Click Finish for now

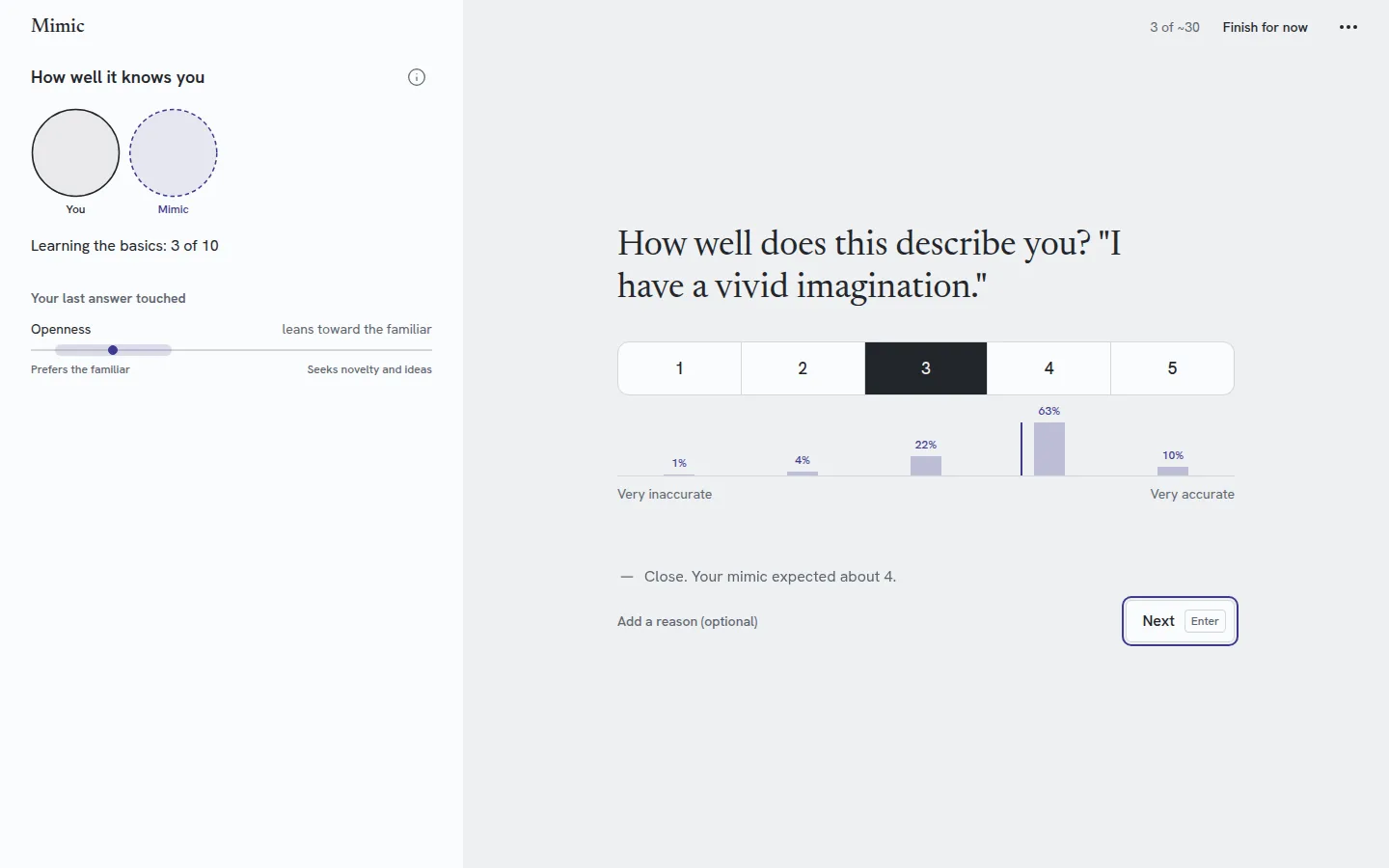point(1265,27)
